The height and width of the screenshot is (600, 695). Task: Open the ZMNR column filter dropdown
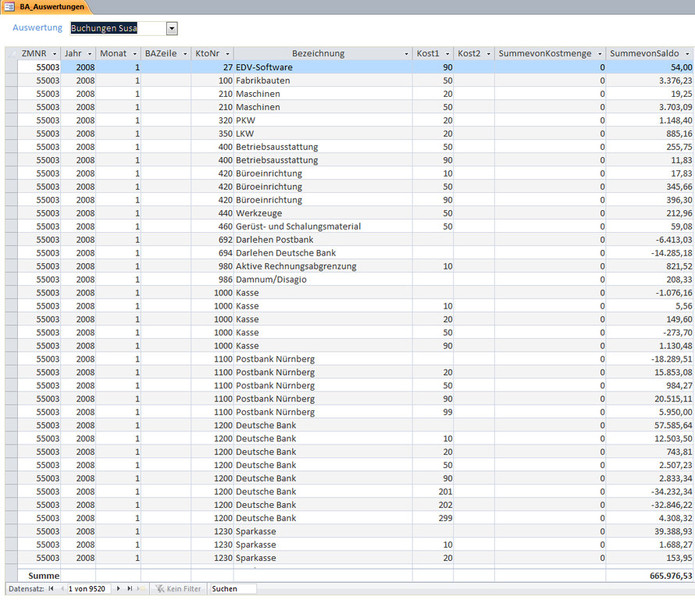[x=55, y=54]
